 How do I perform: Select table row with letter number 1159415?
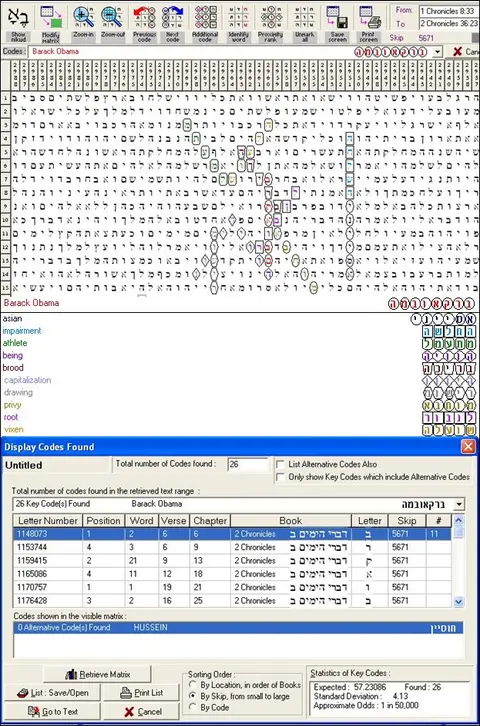click(x=232, y=561)
